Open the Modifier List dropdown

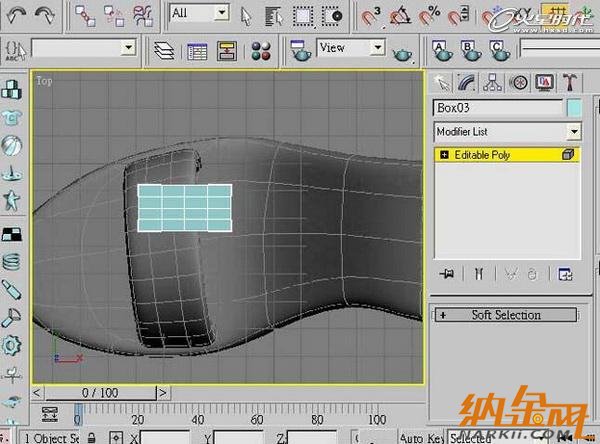[x=573, y=131]
